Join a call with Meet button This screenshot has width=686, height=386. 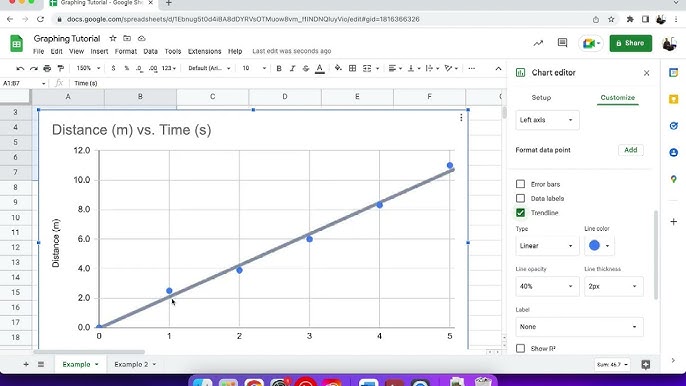point(592,43)
